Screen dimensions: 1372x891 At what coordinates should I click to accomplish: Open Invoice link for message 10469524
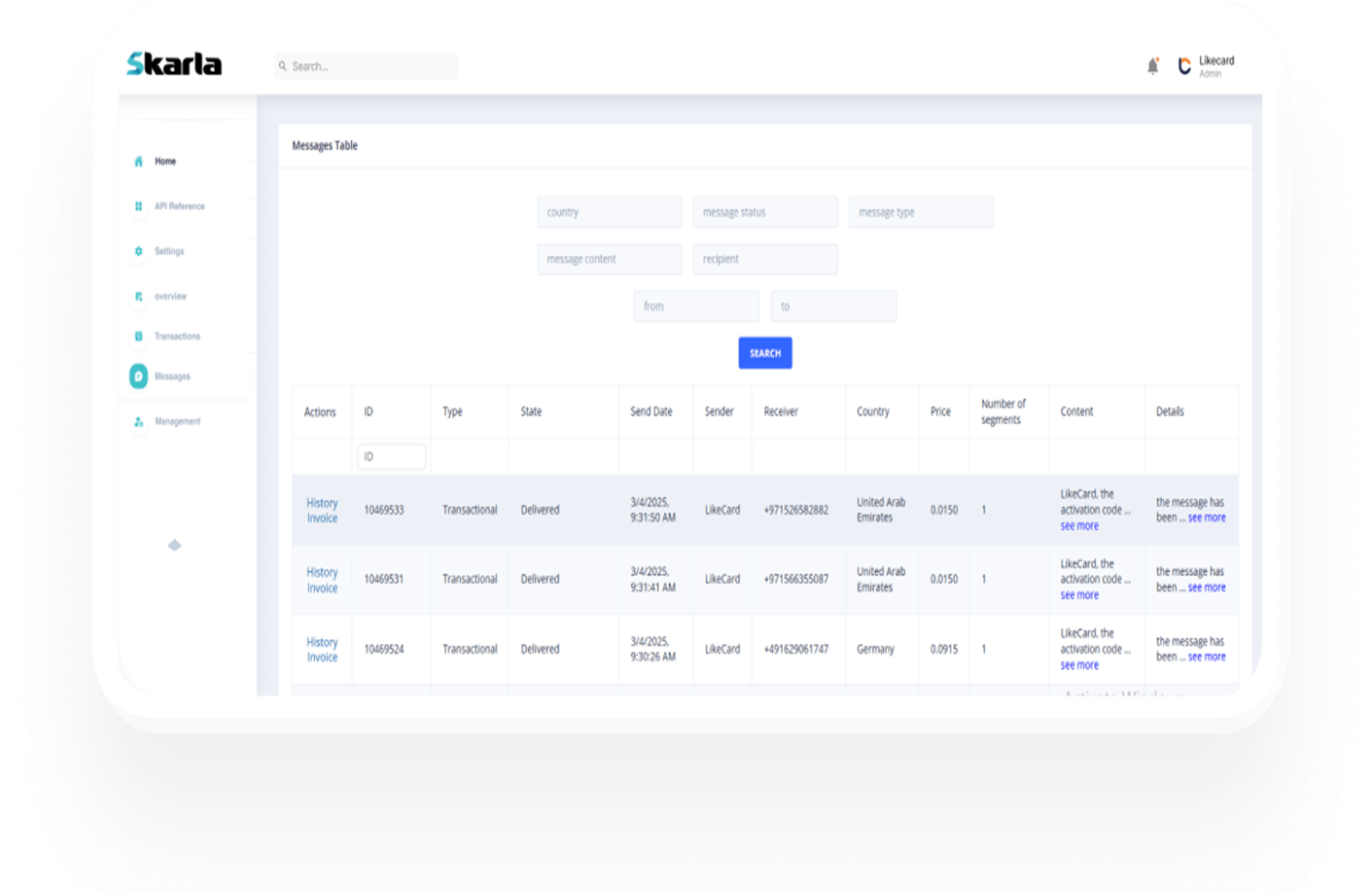coord(322,658)
